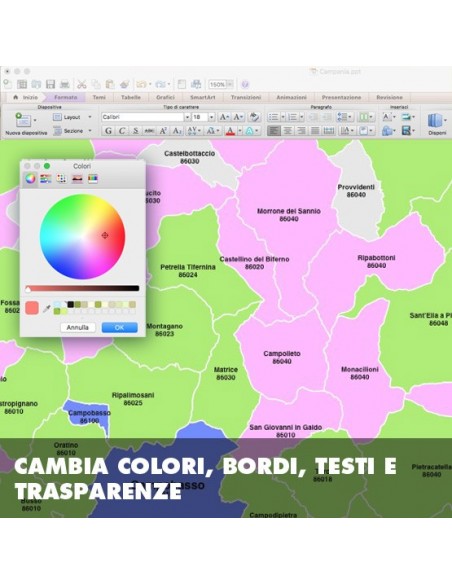Click the Copy icon in the toolbar

[x=96, y=85]
